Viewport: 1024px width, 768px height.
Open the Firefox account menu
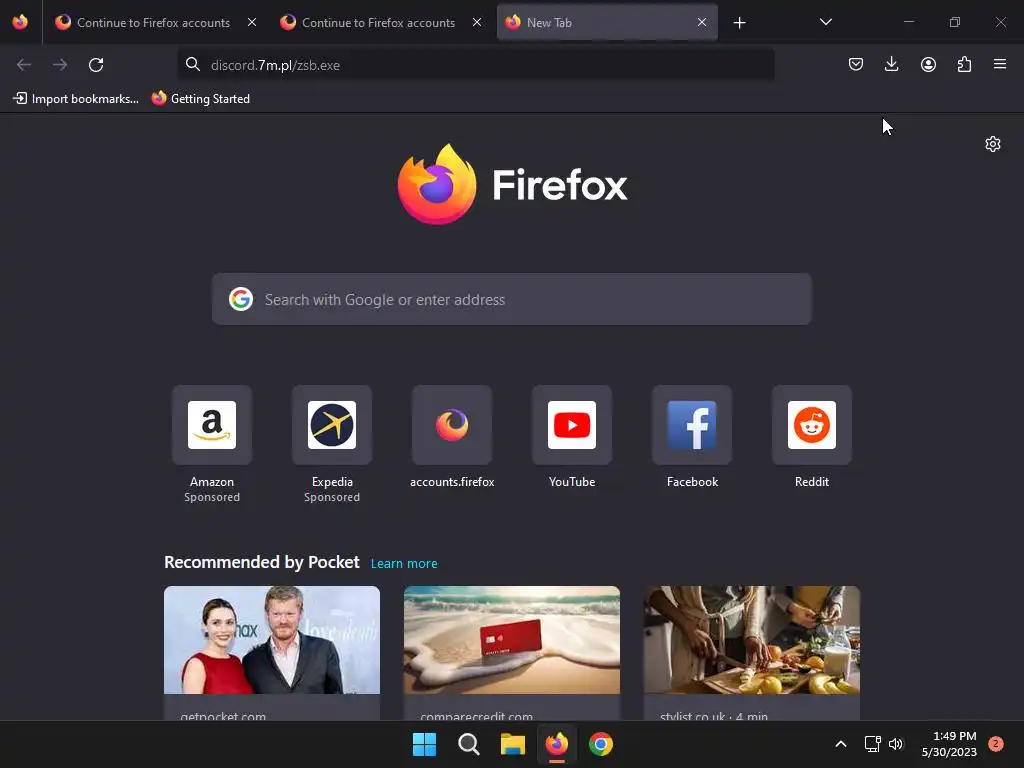(928, 64)
